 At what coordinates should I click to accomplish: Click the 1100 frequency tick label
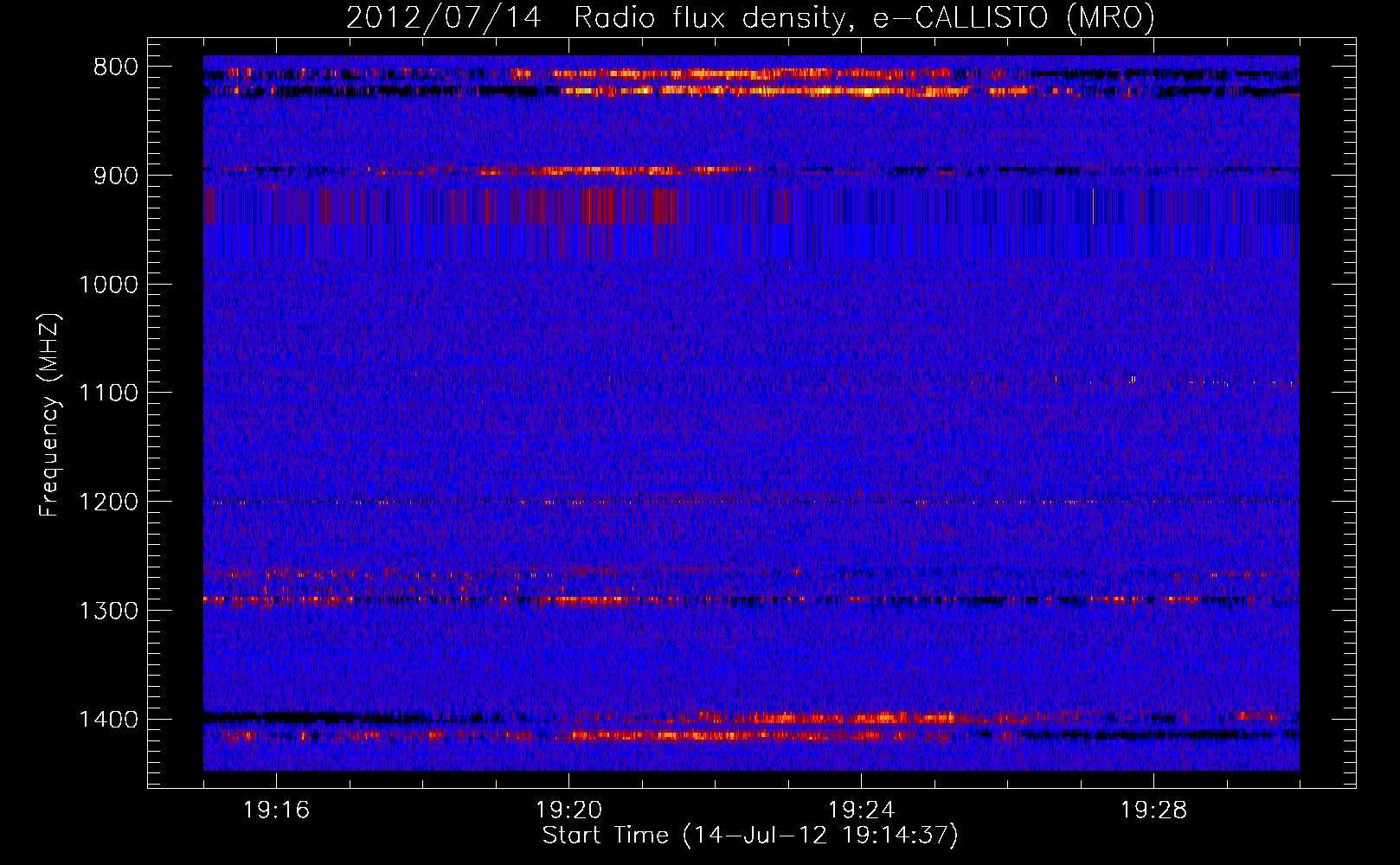[x=108, y=394]
